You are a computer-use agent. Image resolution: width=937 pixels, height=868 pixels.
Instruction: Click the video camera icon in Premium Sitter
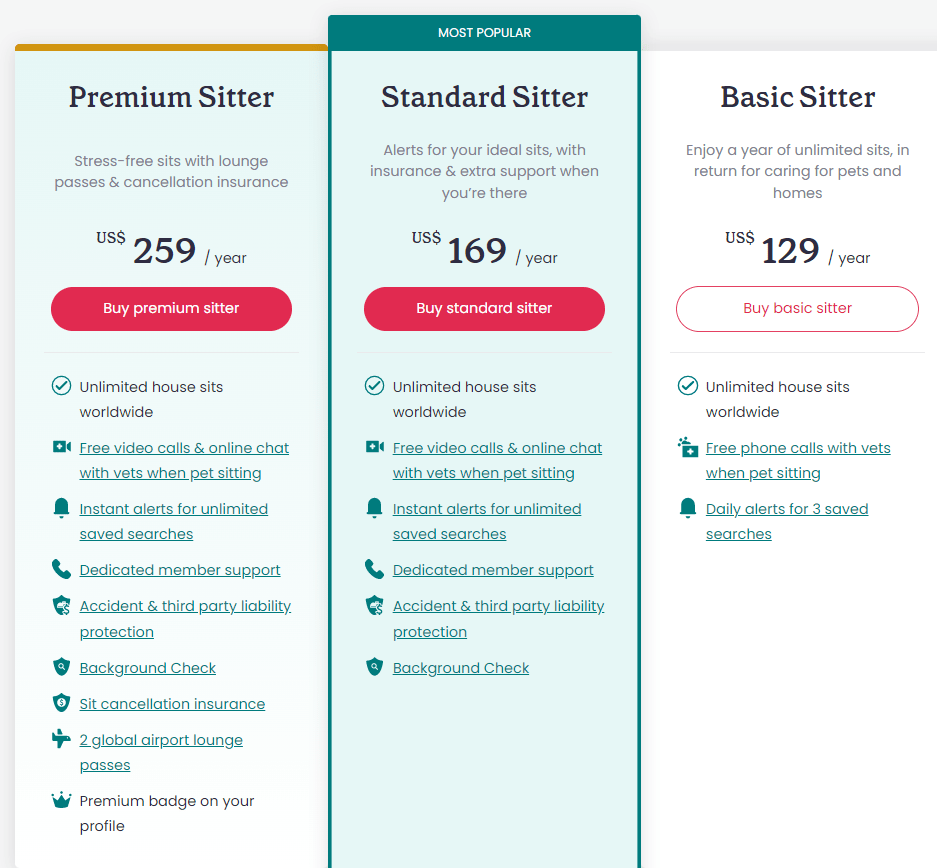coord(62,447)
